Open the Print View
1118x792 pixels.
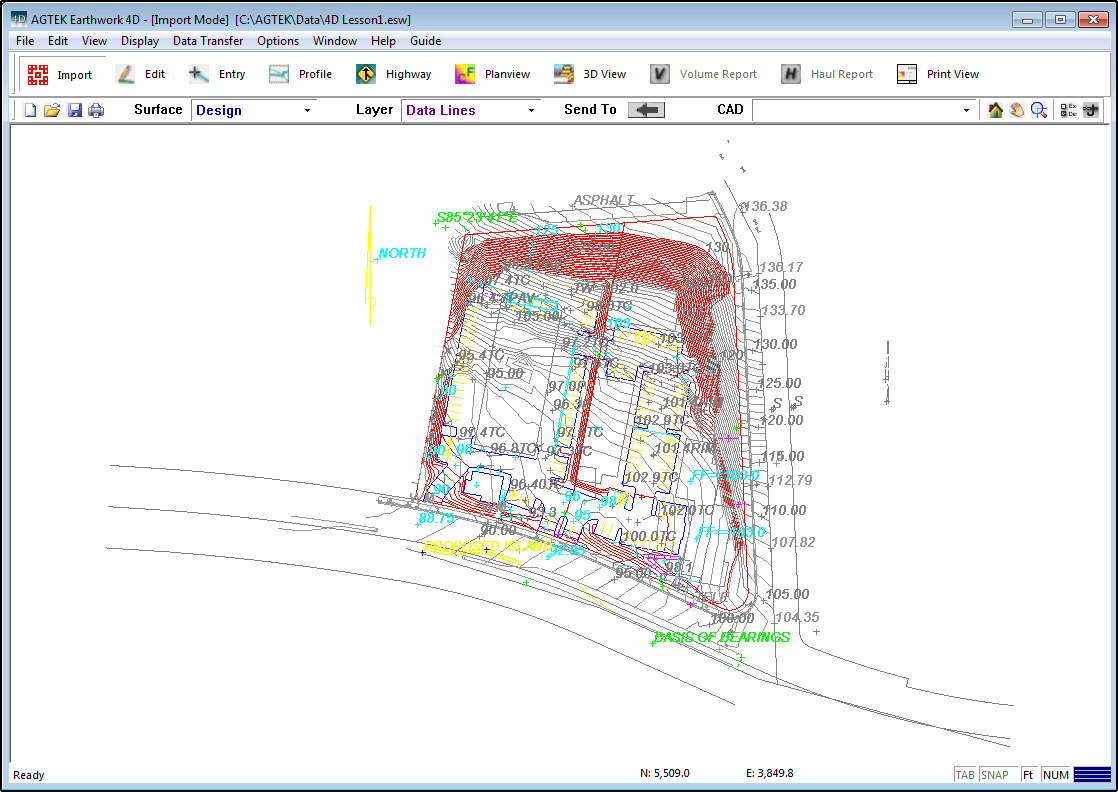[x=938, y=74]
